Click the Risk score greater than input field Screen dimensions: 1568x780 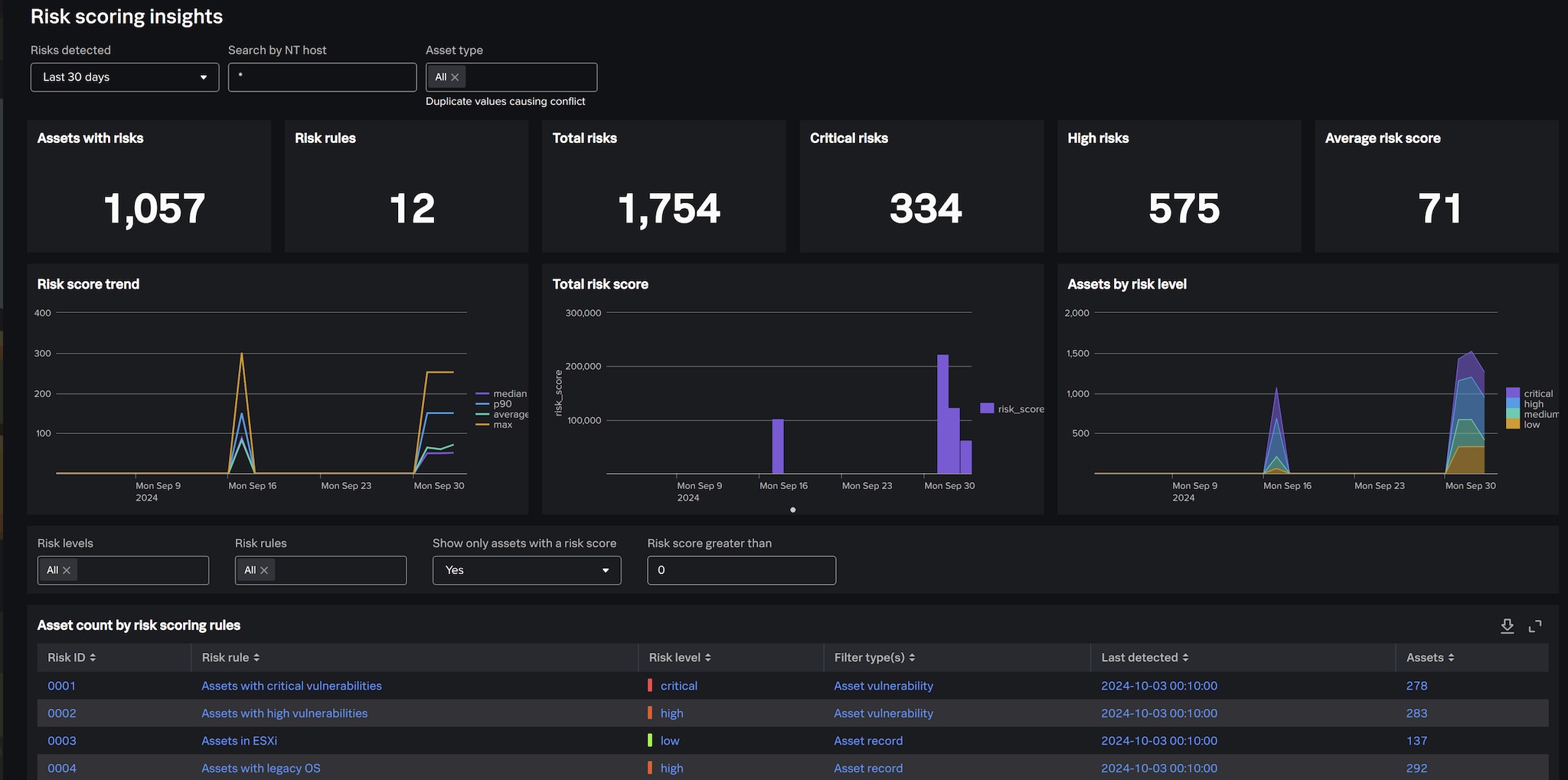[740, 570]
